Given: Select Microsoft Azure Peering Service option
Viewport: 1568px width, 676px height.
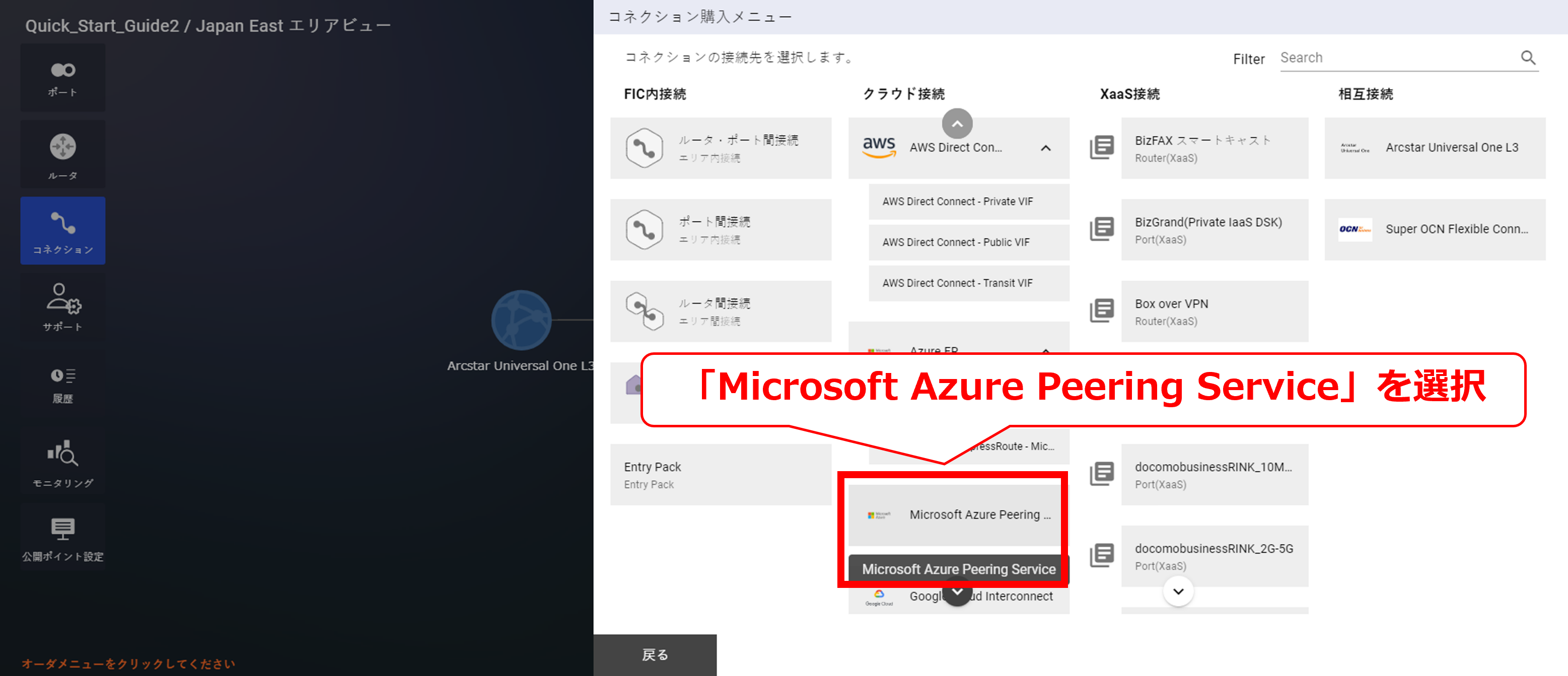Looking at the screenshot, I should 958,515.
